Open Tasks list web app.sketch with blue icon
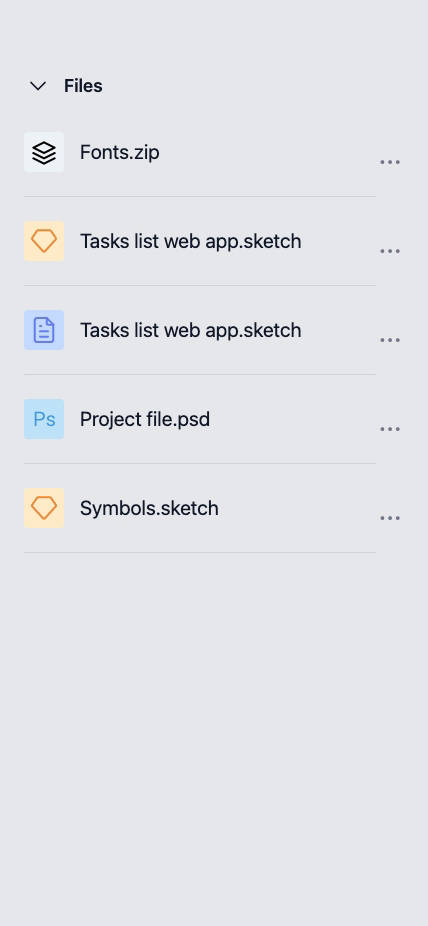Image resolution: width=428 pixels, height=926 pixels. tap(191, 330)
